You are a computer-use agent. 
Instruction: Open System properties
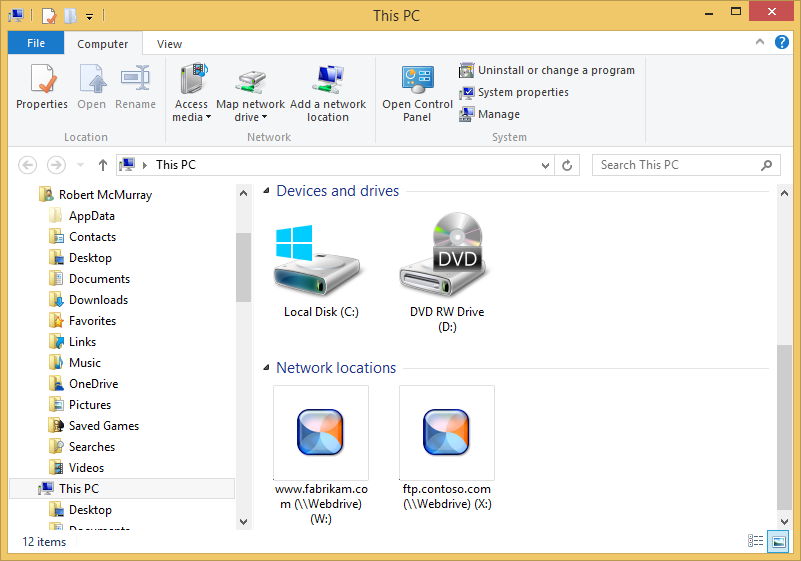pyautogui.click(x=514, y=92)
